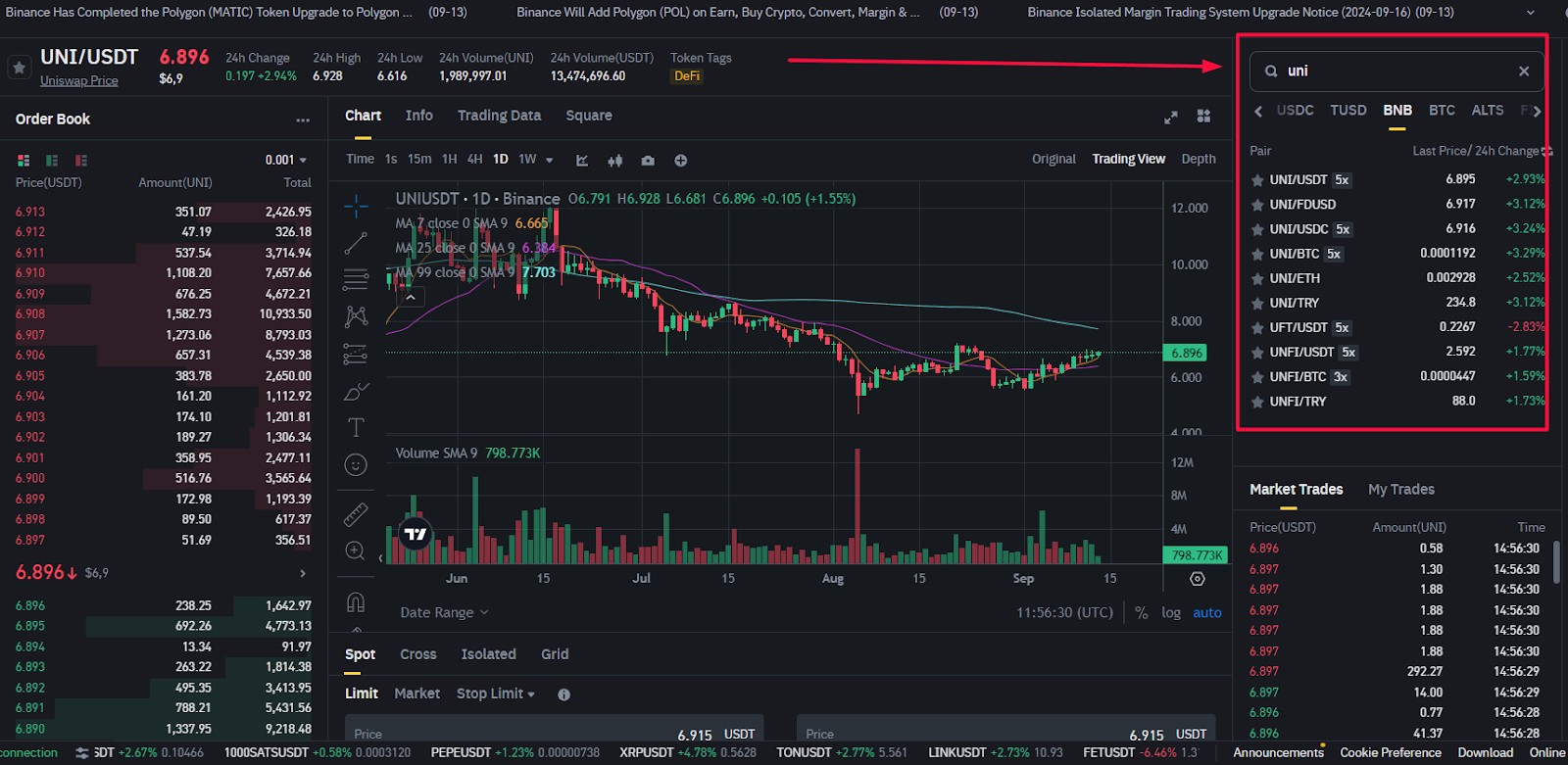Favorite UNI/TRY pair star
This screenshot has width=1568, height=765.
(x=1257, y=303)
